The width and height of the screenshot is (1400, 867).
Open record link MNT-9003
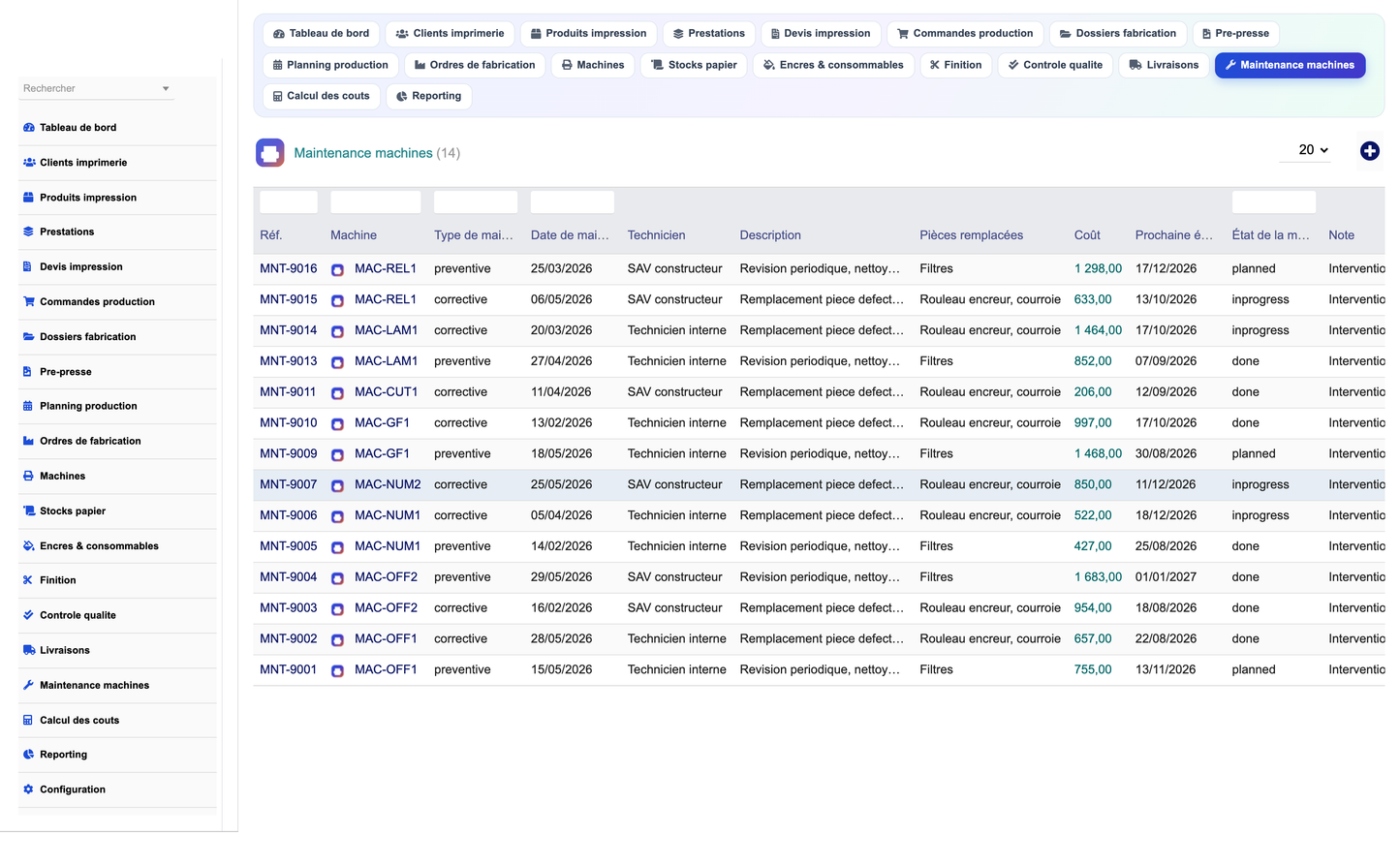[x=289, y=608]
